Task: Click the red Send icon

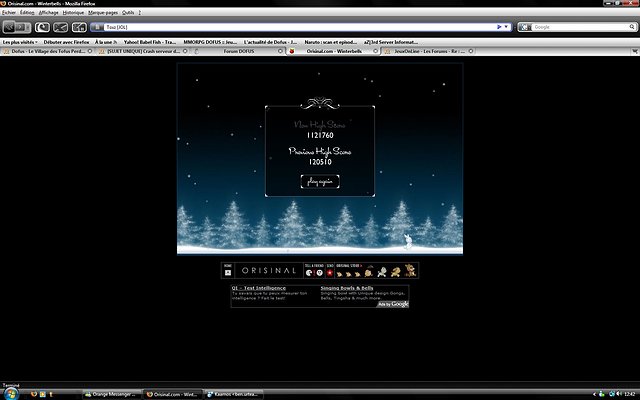Action: coord(329,272)
